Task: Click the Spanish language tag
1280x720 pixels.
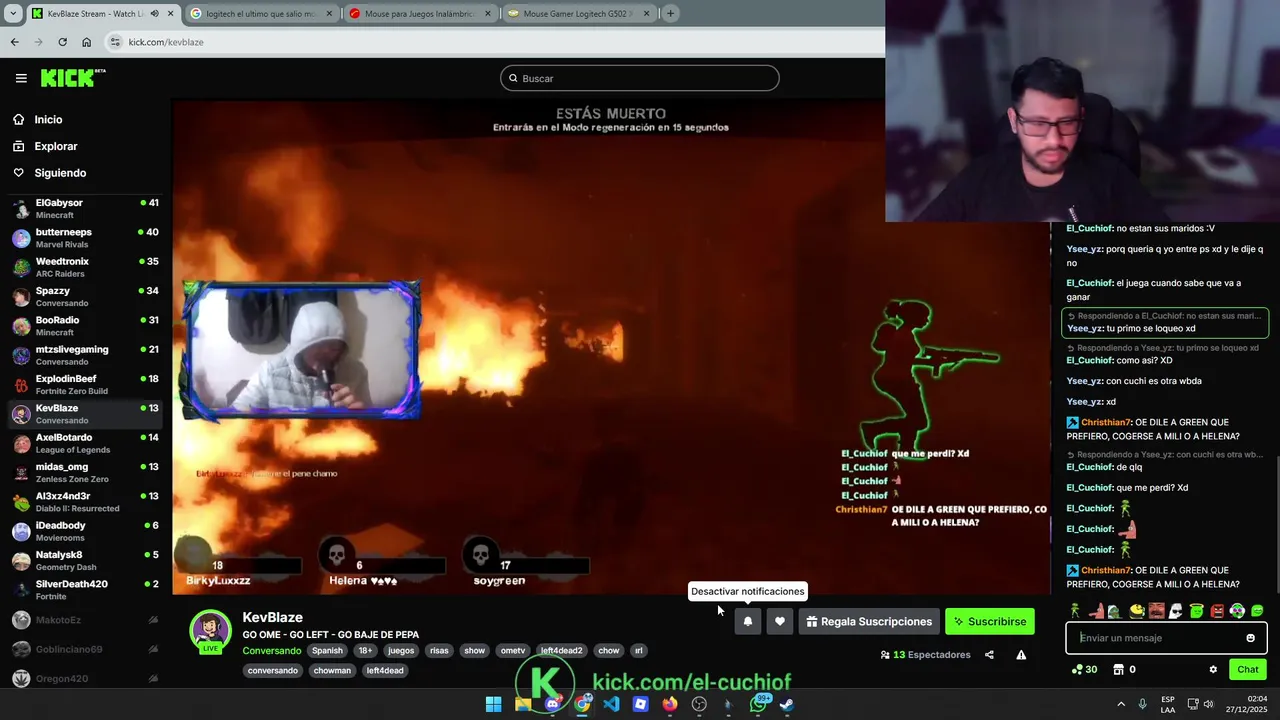Action: [x=327, y=651]
